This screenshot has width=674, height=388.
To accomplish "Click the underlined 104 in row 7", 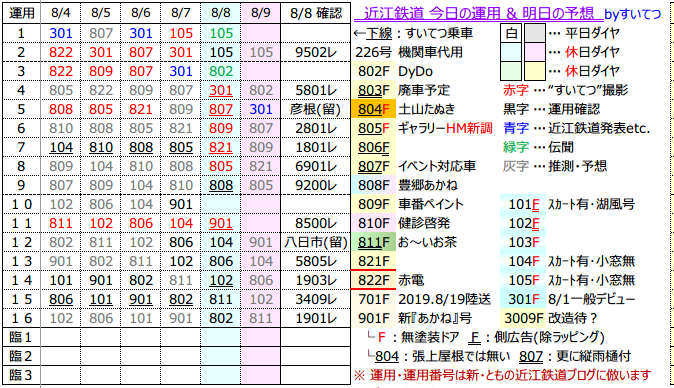I will coord(60,147).
